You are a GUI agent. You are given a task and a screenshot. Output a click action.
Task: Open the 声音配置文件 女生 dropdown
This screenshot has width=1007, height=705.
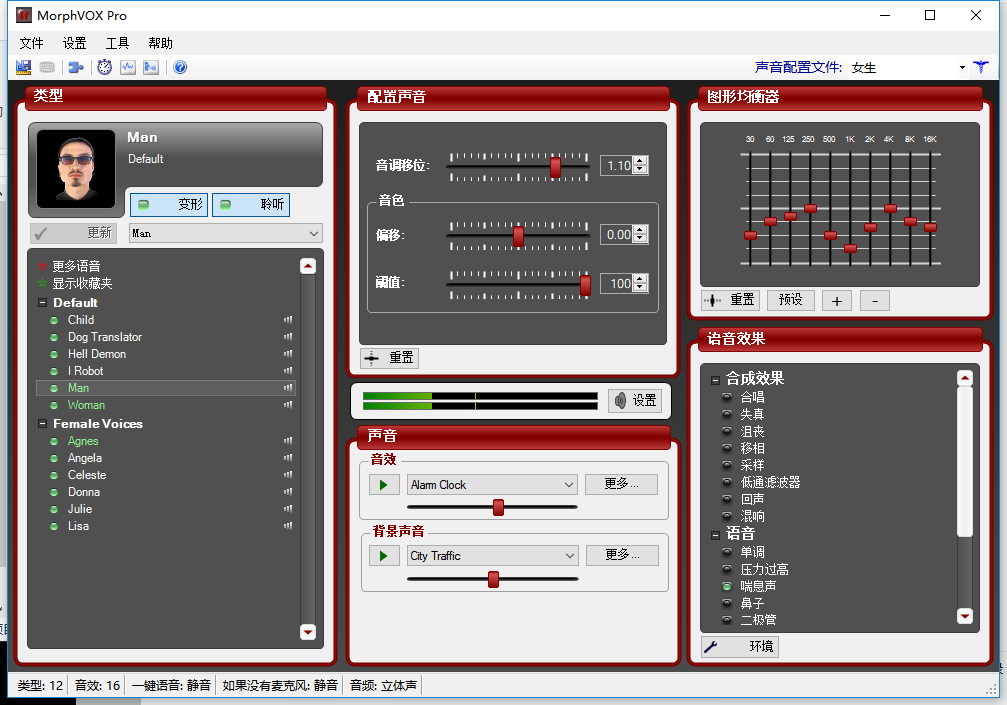click(x=962, y=67)
